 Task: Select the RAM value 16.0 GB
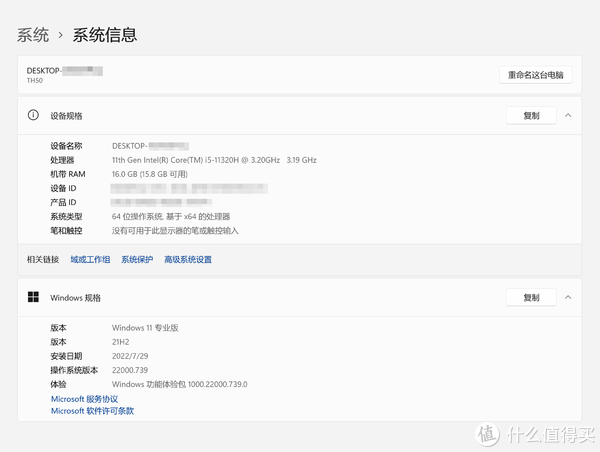[x=124, y=174]
